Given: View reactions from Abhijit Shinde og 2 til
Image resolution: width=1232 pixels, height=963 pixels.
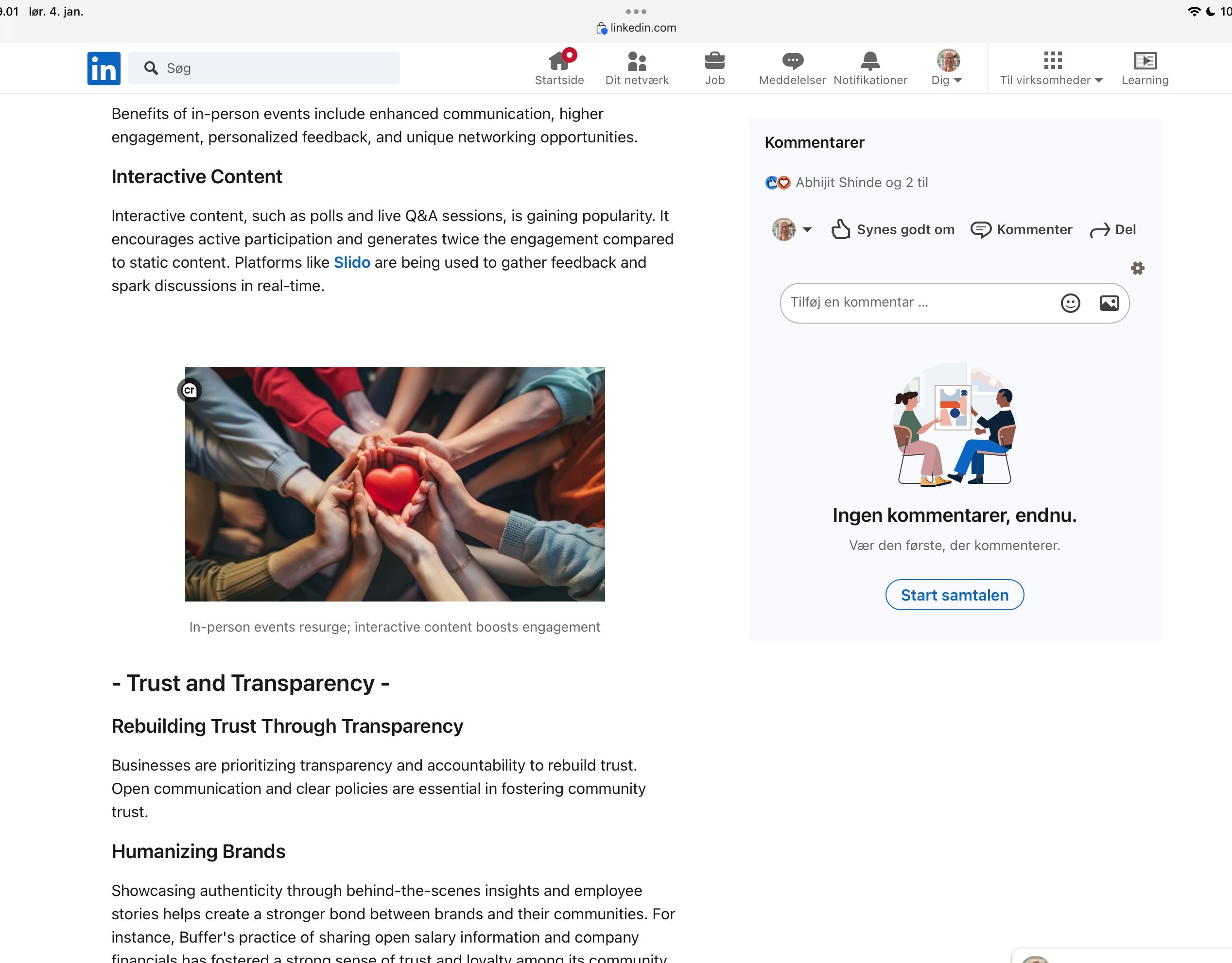Looking at the screenshot, I should pos(846,183).
